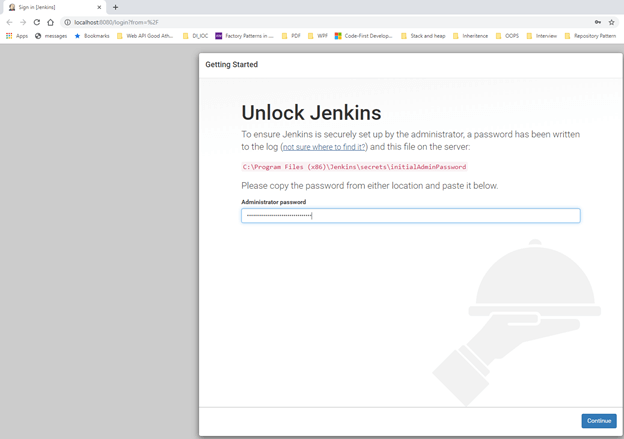This screenshot has height=439, width=624.
Task: Open saved password key icon
Action: (x=598, y=22)
